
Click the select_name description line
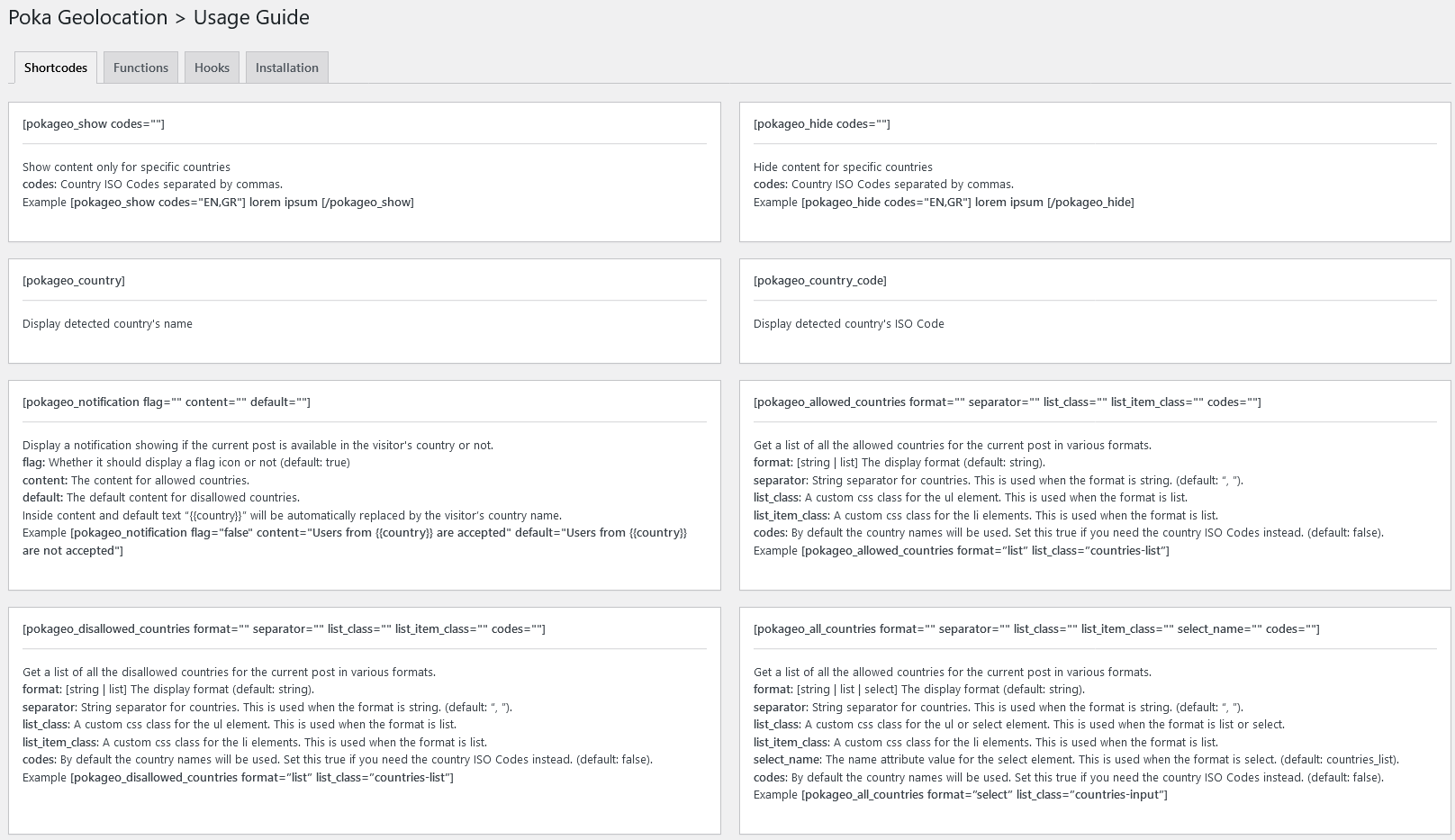click(x=1076, y=760)
